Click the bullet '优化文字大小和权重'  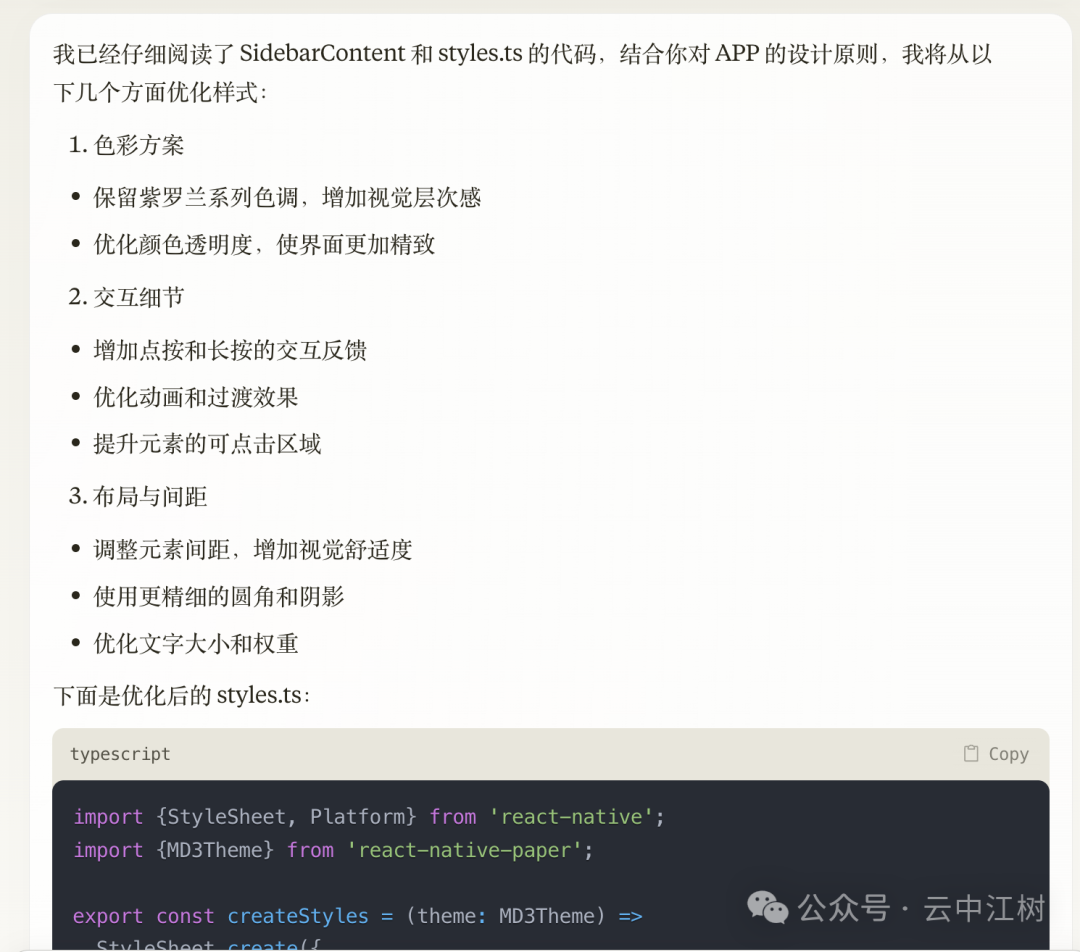196,644
